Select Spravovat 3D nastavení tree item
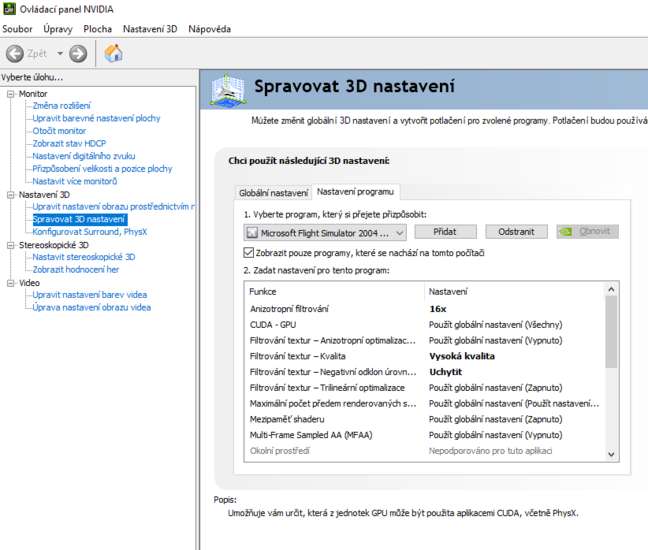The height and width of the screenshot is (550, 648). click(x=79, y=219)
